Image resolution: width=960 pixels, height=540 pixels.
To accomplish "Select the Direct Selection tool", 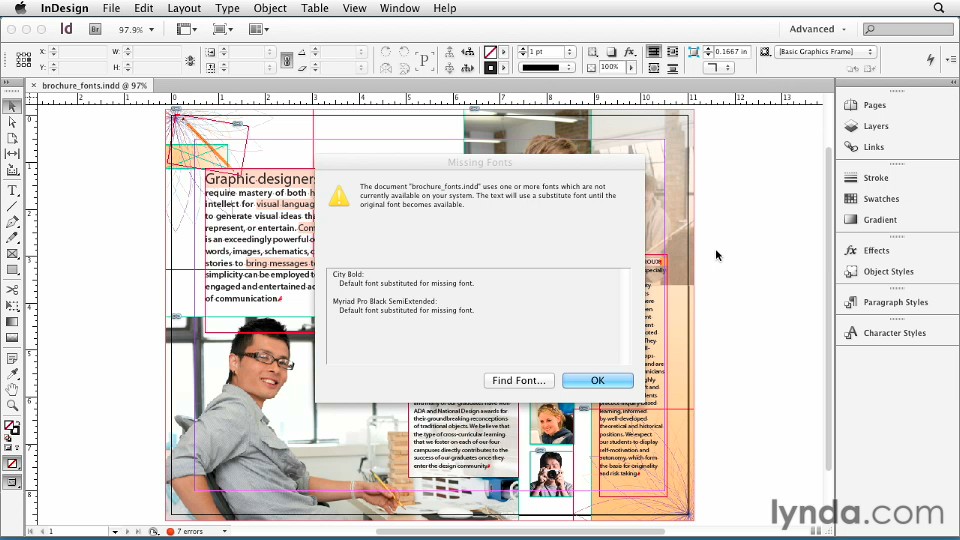I will (12, 122).
